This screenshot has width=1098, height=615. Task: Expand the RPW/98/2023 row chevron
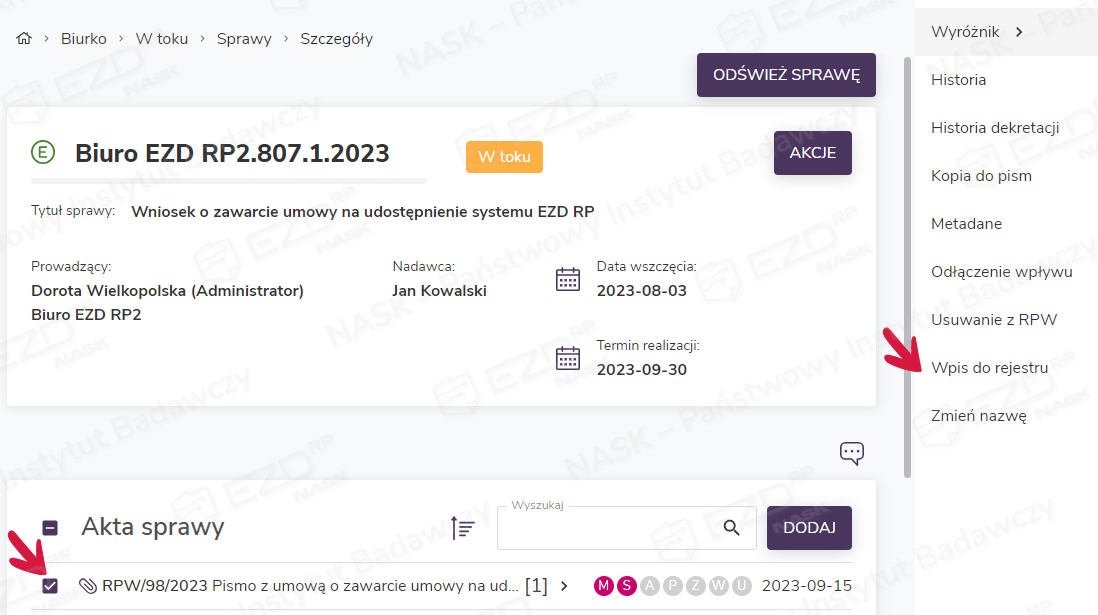click(x=564, y=586)
